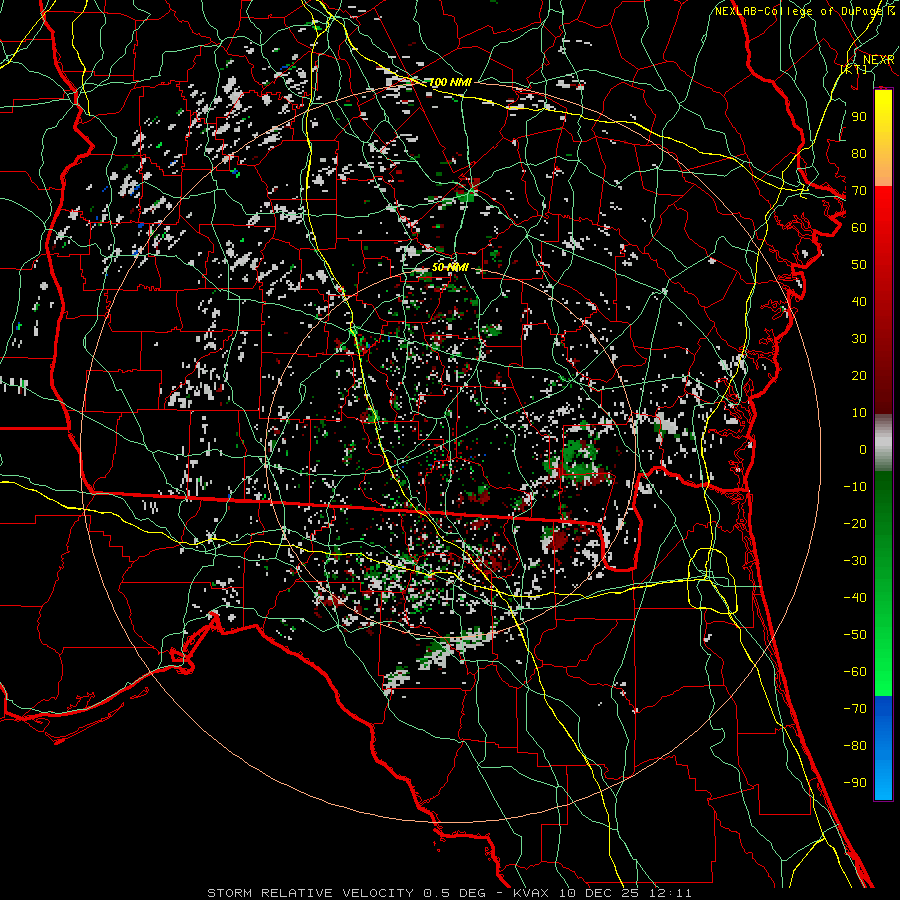Pick the gray zero-velocity color bar segment
Image resolution: width=900 pixels, height=900 pixels.
(883, 442)
